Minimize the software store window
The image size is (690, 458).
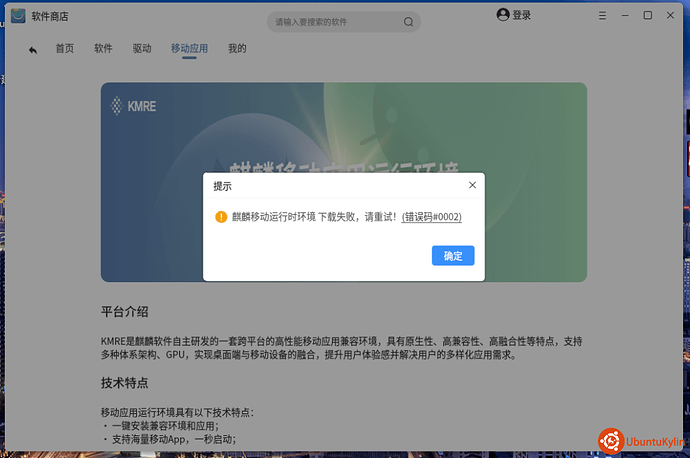(x=626, y=15)
